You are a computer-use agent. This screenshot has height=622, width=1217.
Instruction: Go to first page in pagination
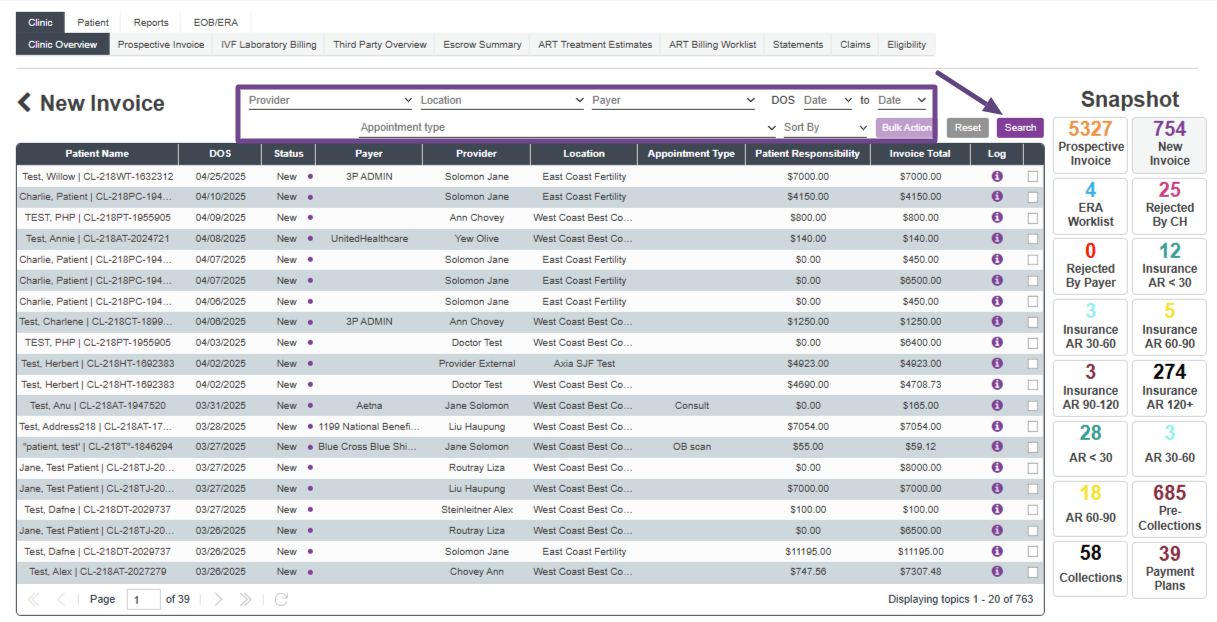click(34, 599)
